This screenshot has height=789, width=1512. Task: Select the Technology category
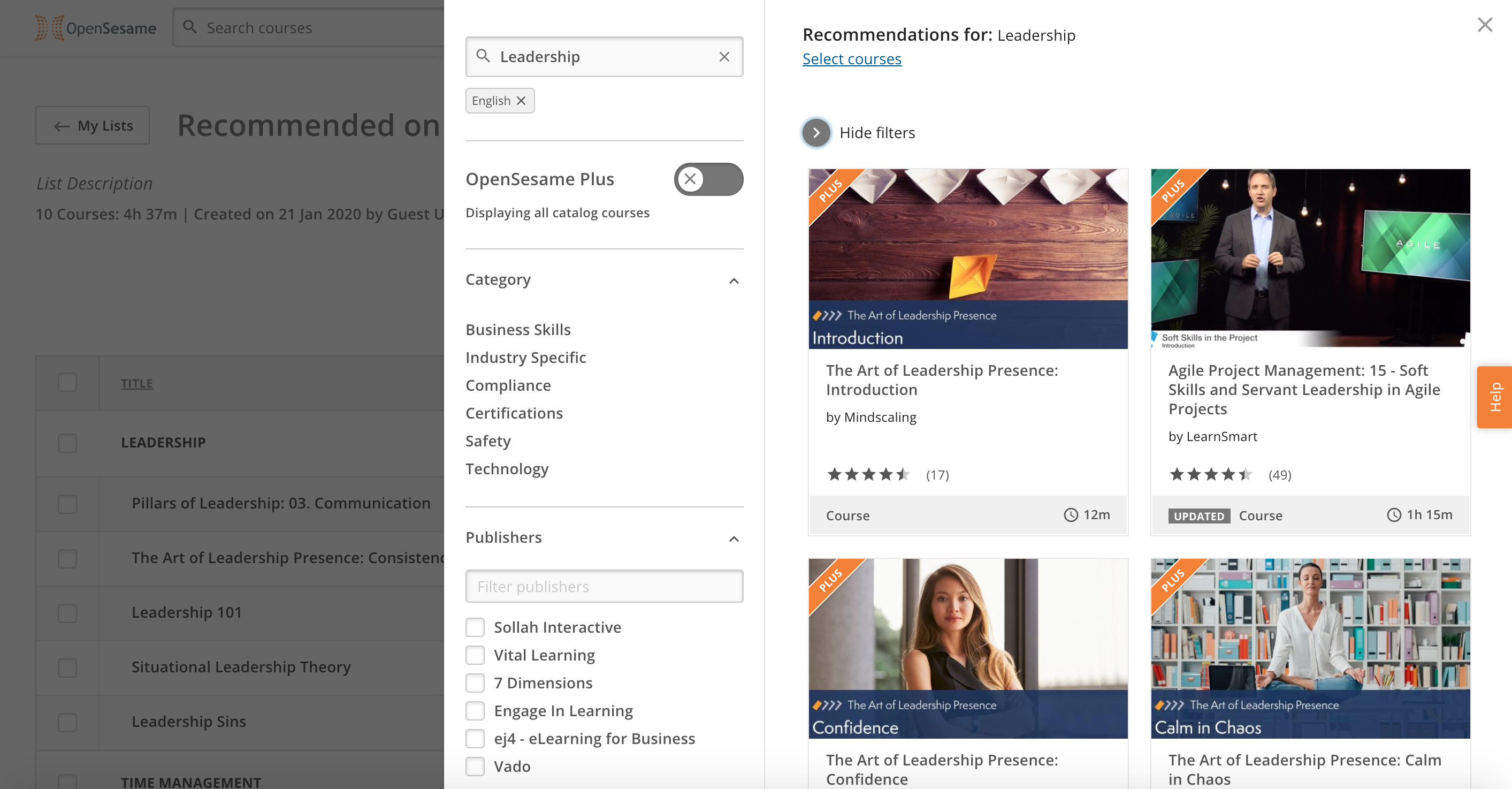(507, 468)
